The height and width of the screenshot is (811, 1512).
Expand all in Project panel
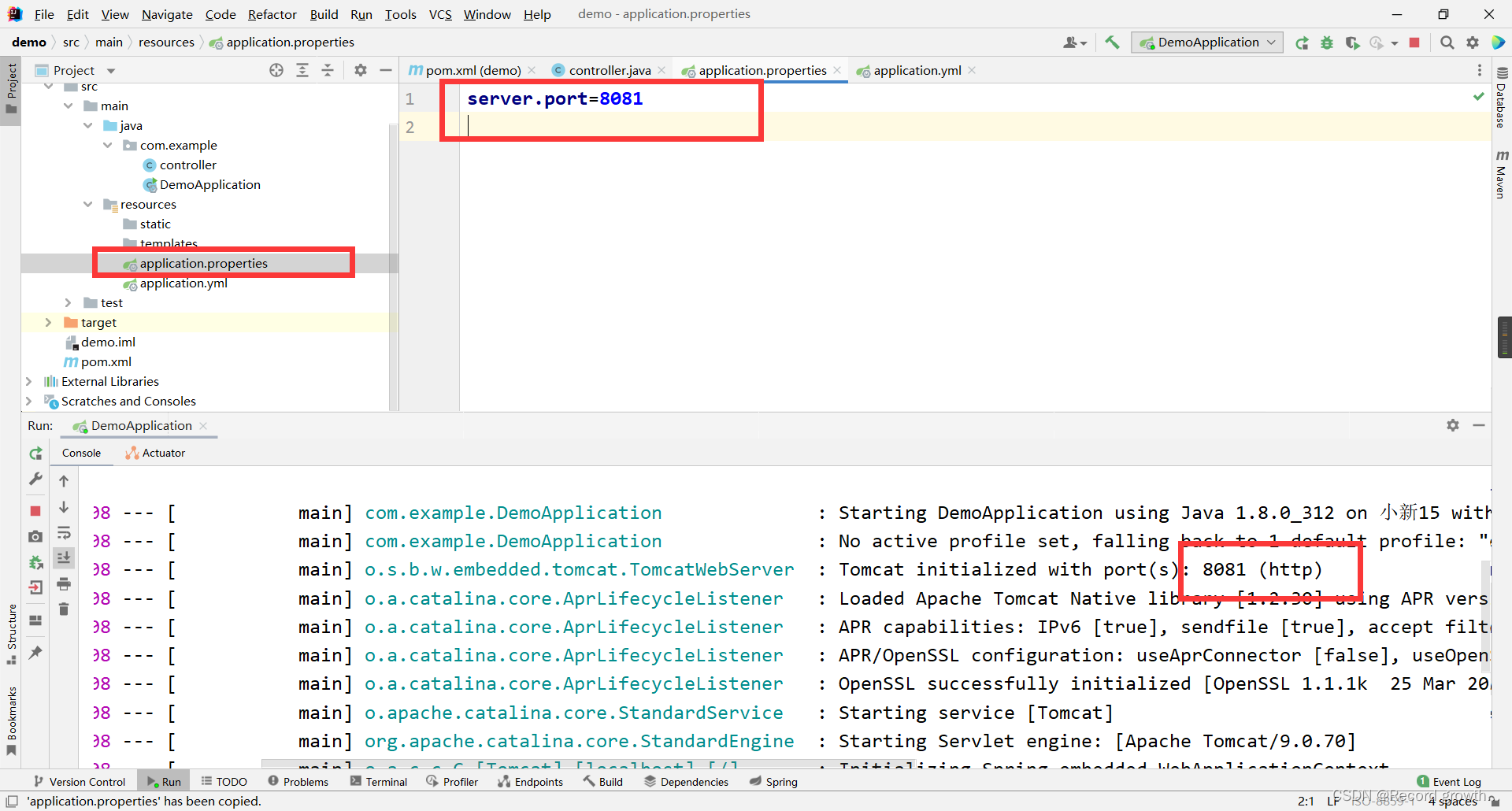[x=302, y=70]
